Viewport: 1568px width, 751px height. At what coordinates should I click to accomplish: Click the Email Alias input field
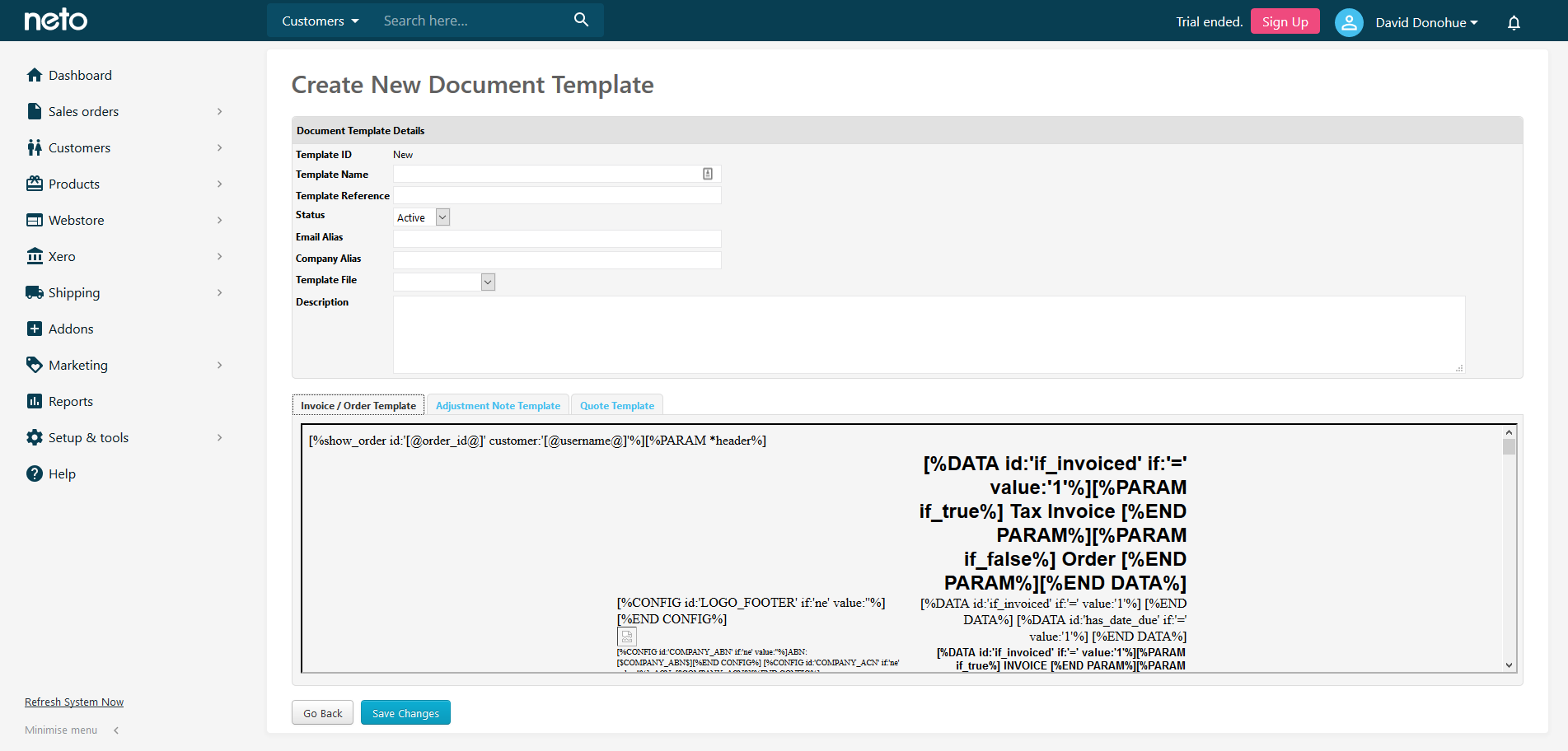tap(557, 239)
